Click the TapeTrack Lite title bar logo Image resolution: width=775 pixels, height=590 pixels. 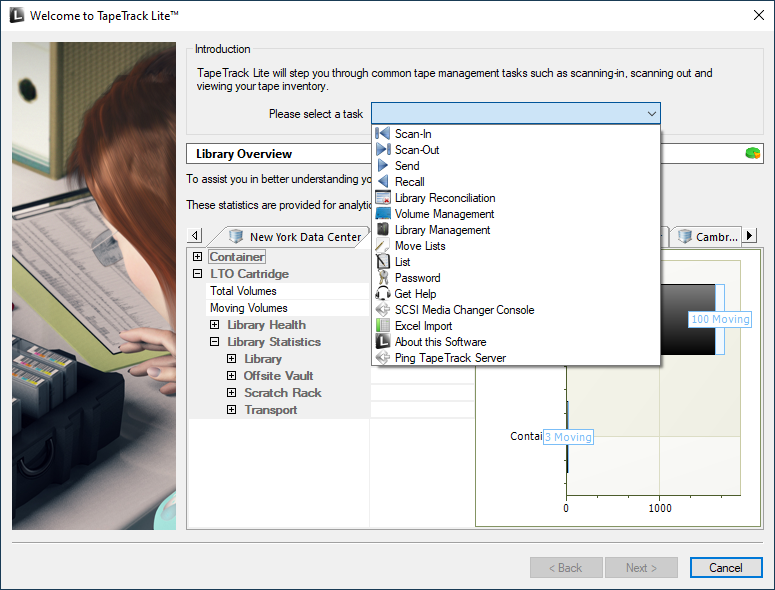[x=17, y=15]
